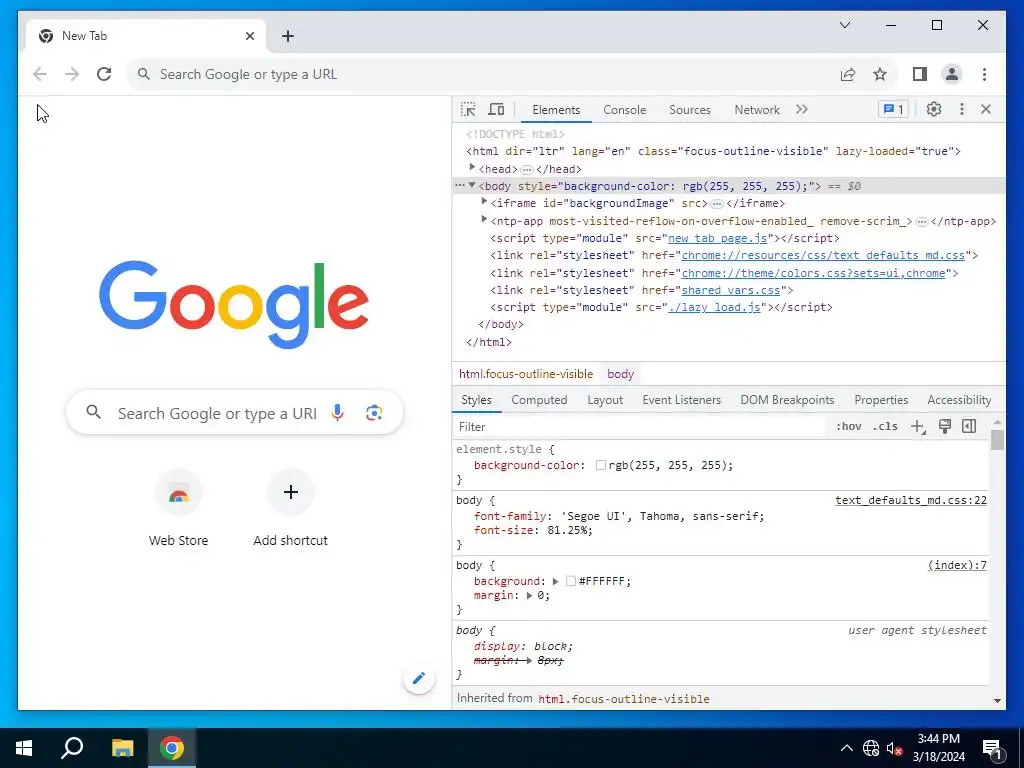
Task: Click the Styles filter input field
Action: 640,426
